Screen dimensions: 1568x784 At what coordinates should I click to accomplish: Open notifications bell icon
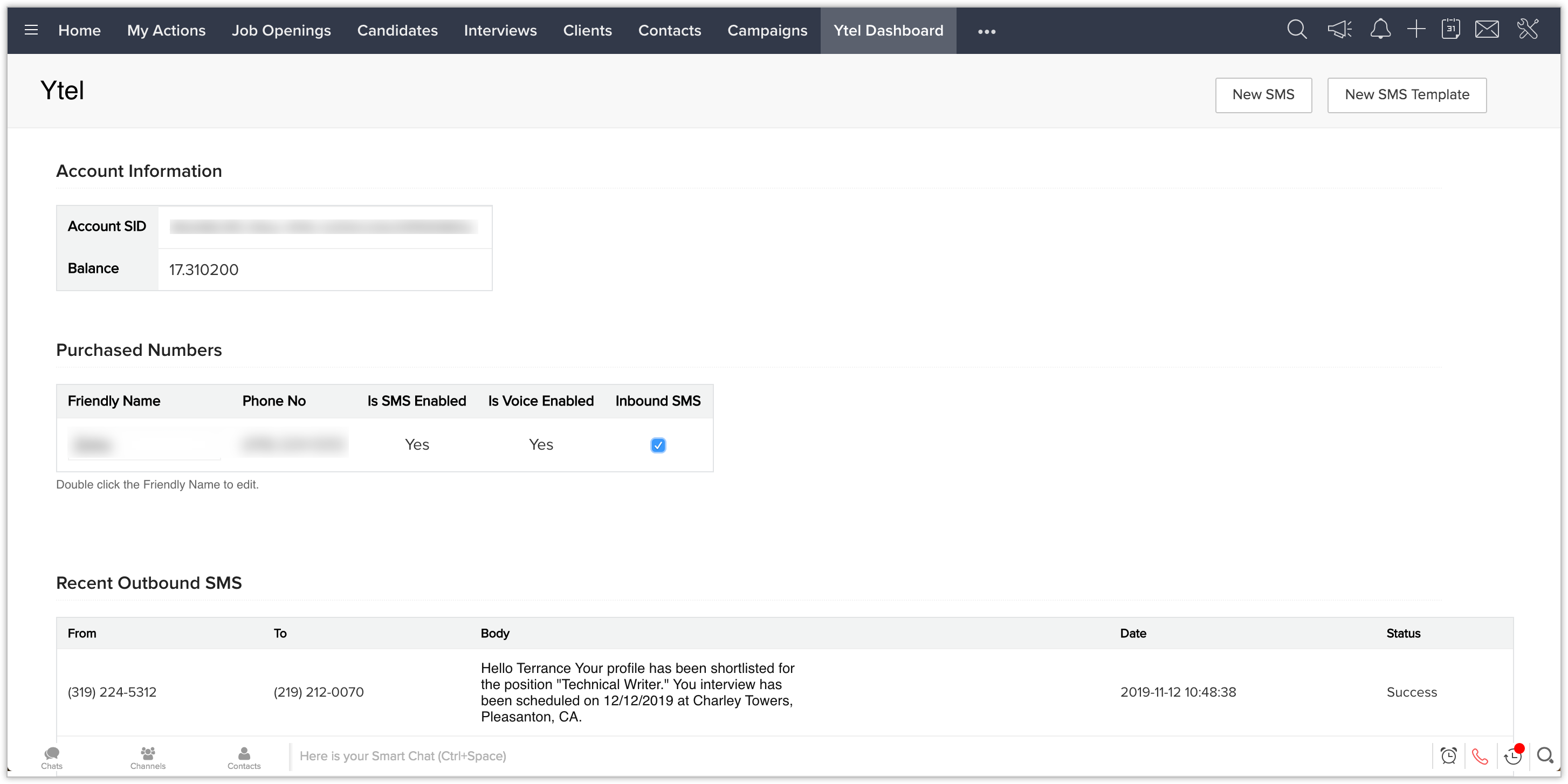(x=1380, y=30)
